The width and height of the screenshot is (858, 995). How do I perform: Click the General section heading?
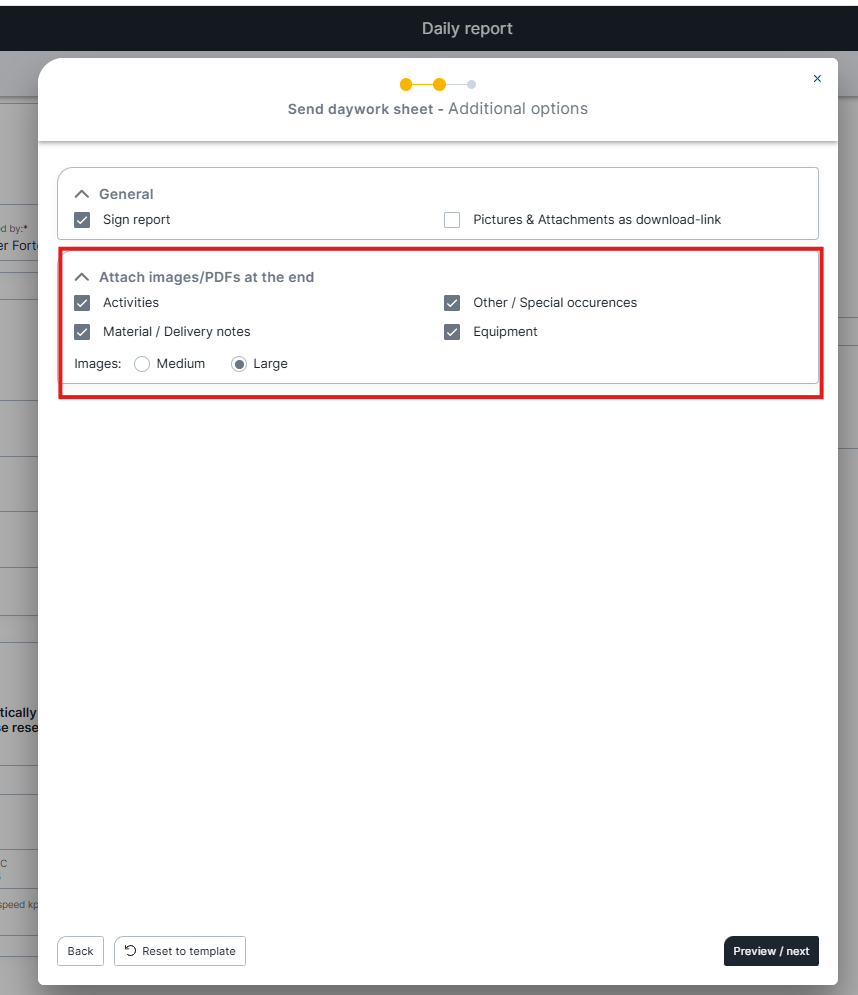point(126,194)
